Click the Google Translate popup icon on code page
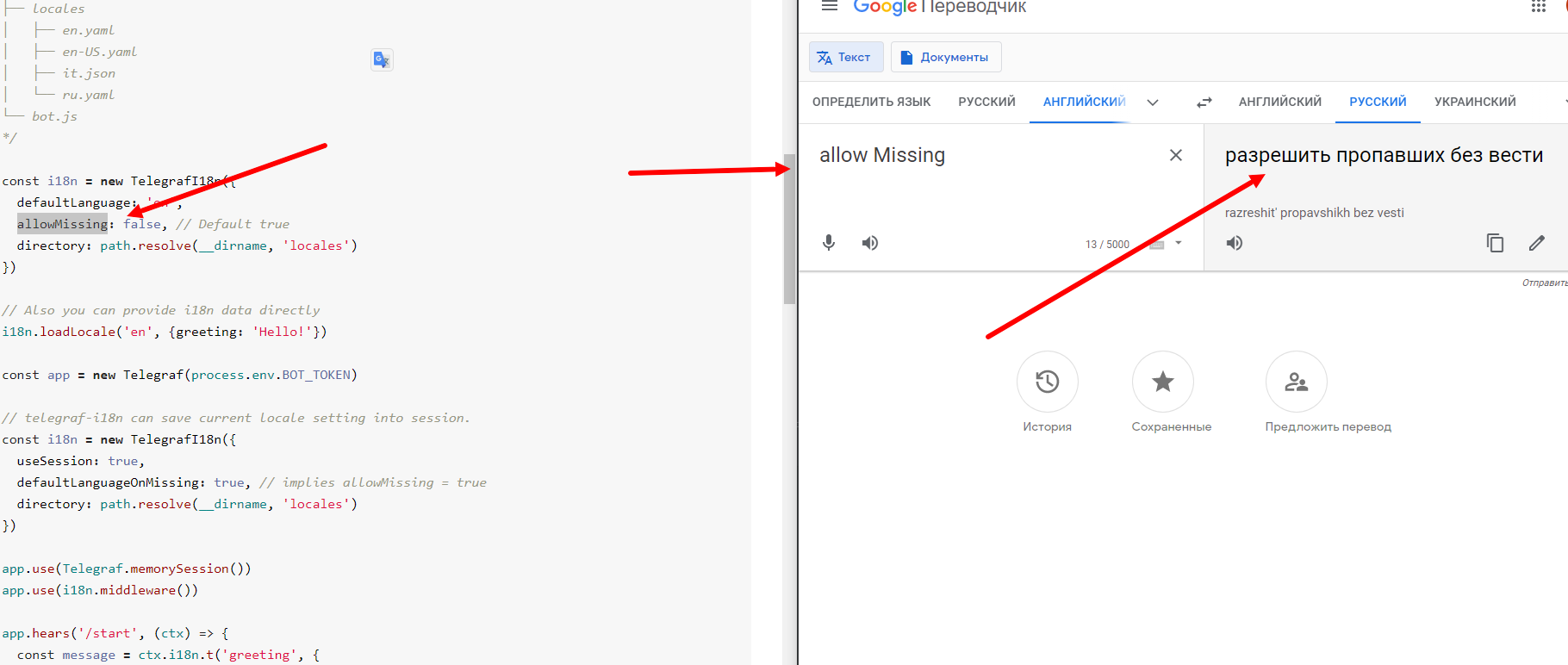 (382, 59)
